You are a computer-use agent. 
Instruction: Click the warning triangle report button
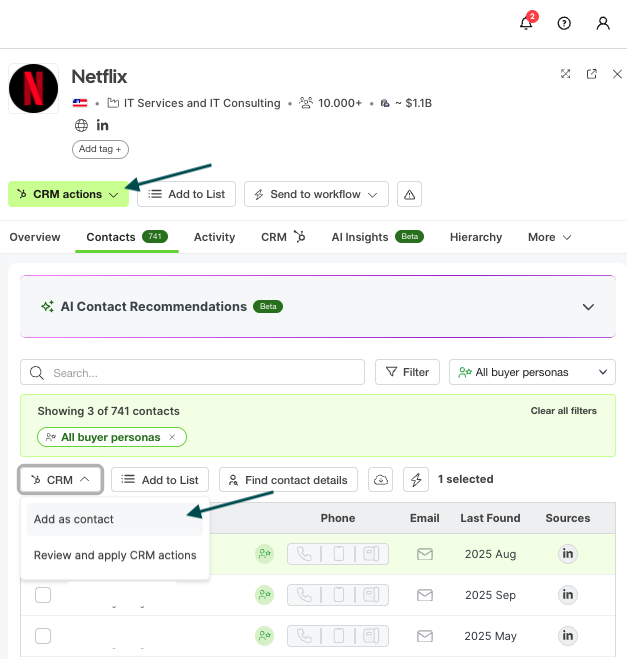pyautogui.click(x=409, y=194)
